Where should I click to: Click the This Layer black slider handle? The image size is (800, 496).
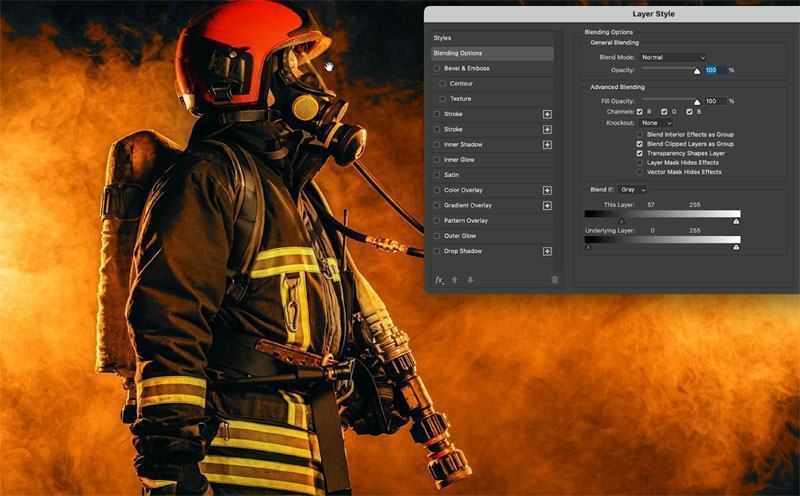coord(621,221)
